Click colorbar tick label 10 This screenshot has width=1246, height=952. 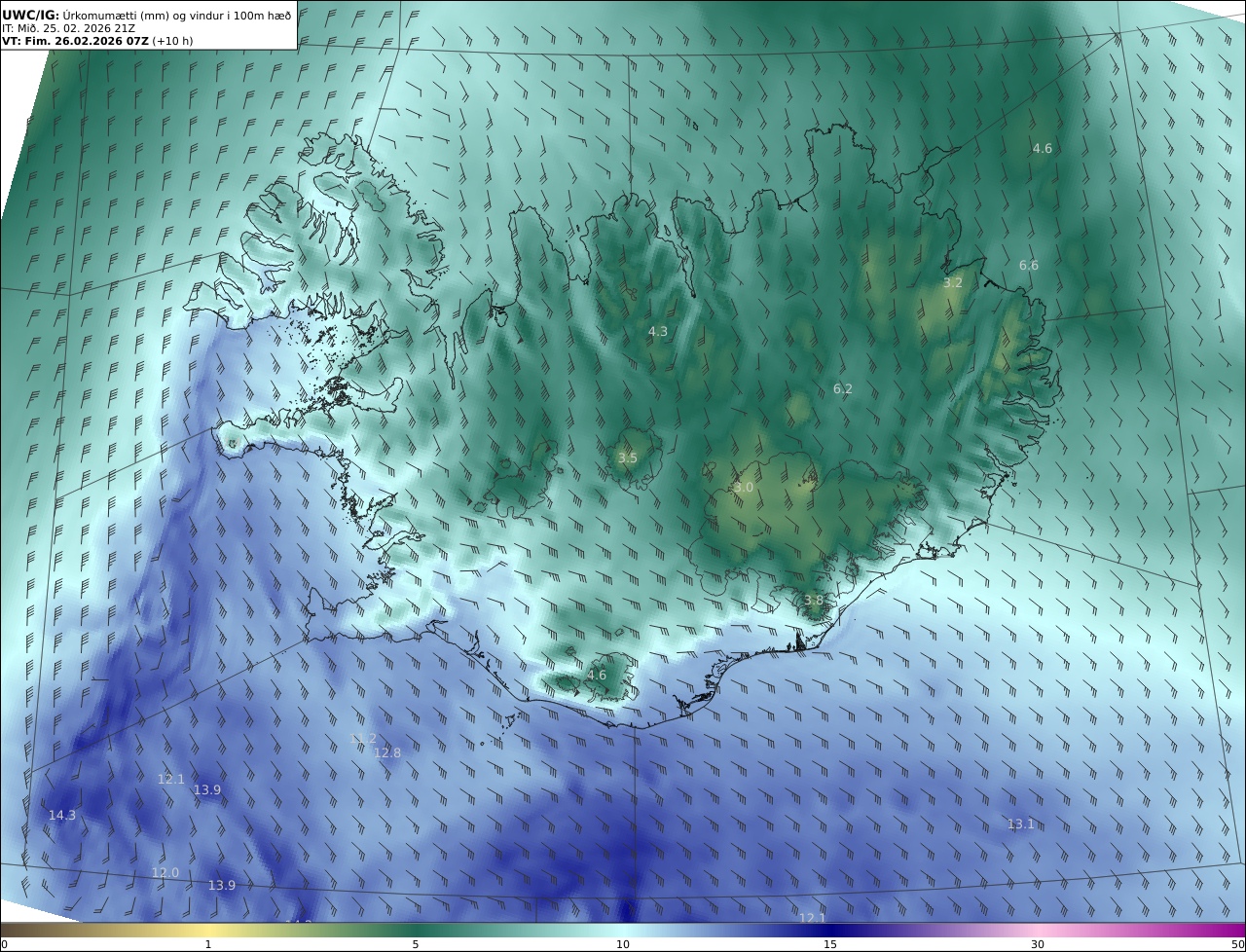pyautogui.click(x=623, y=944)
